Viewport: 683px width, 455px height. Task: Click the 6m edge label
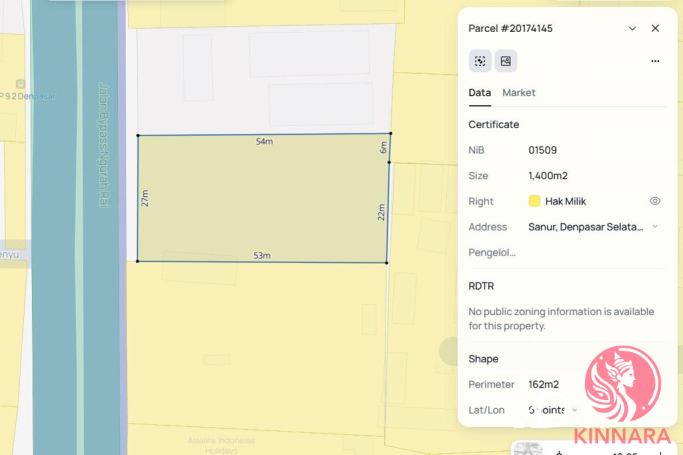[383, 148]
